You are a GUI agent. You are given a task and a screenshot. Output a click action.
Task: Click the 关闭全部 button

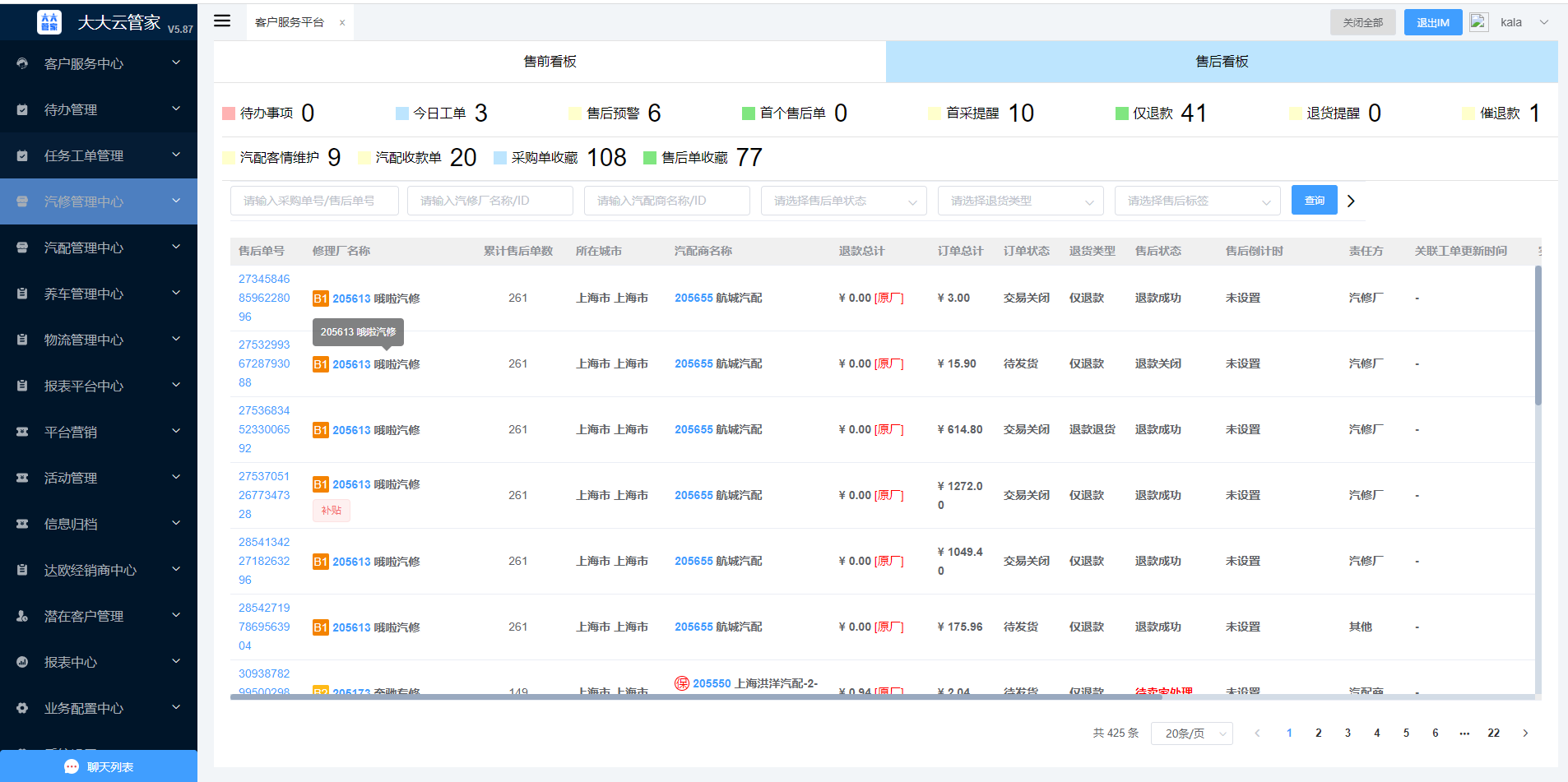pos(1363,22)
